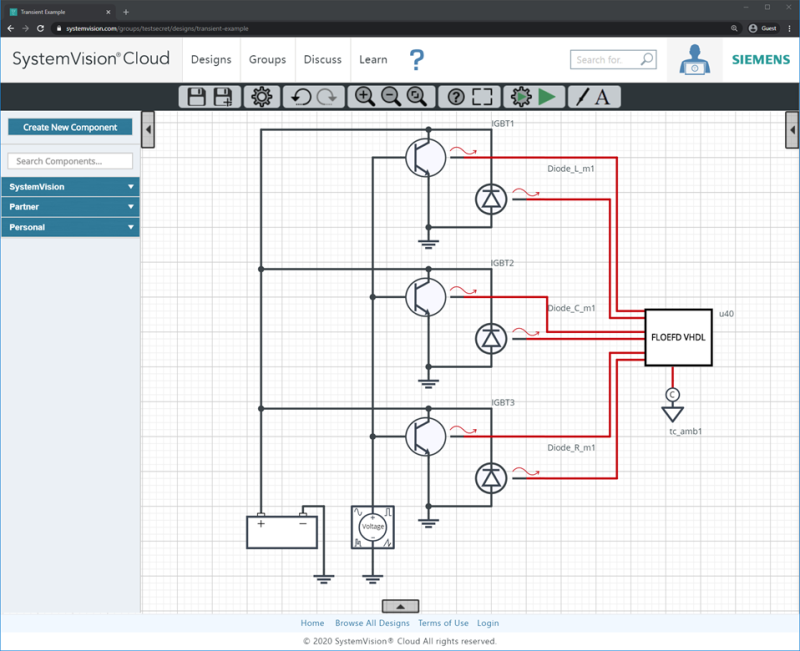
Task: Click the IGBT2 label text
Action: click(503, 263)
